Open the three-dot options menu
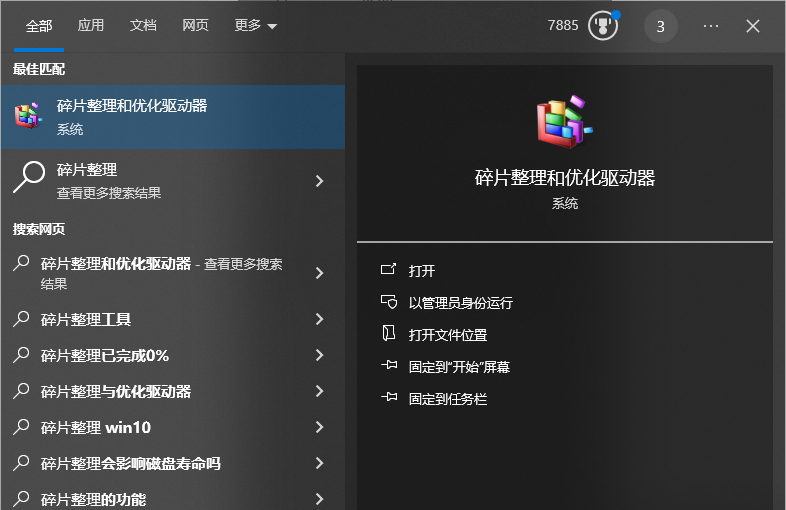Viewport: 786px width, 510px height. coord(711,26)
